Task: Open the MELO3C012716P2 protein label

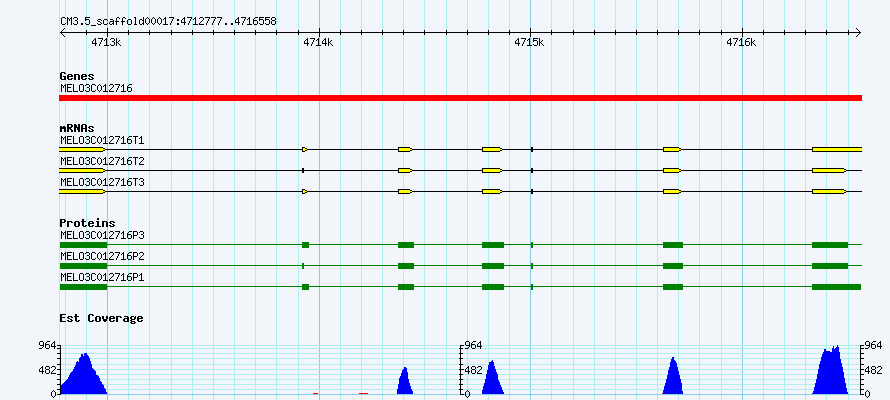Action: click(x=102, y=256)
